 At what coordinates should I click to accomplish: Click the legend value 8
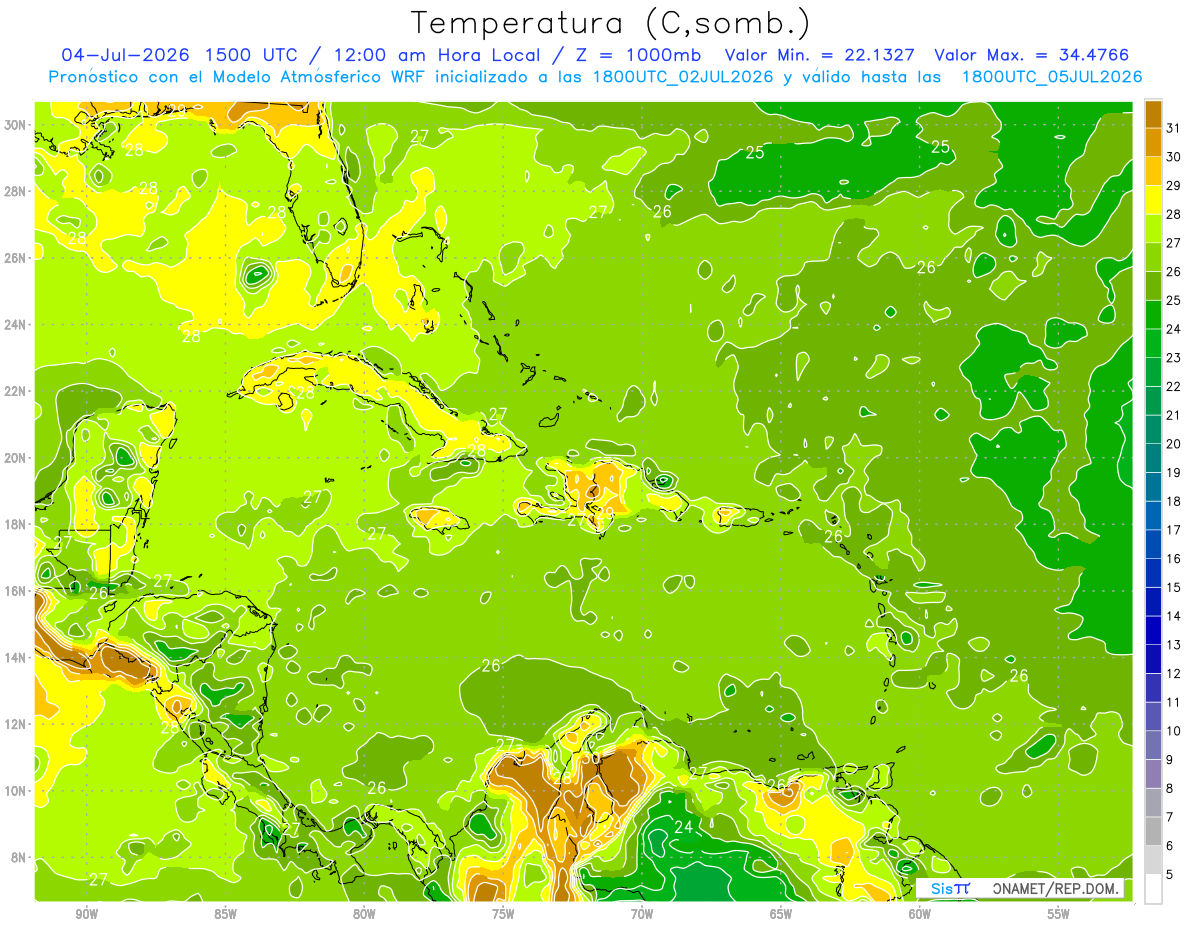[1170, 788]
